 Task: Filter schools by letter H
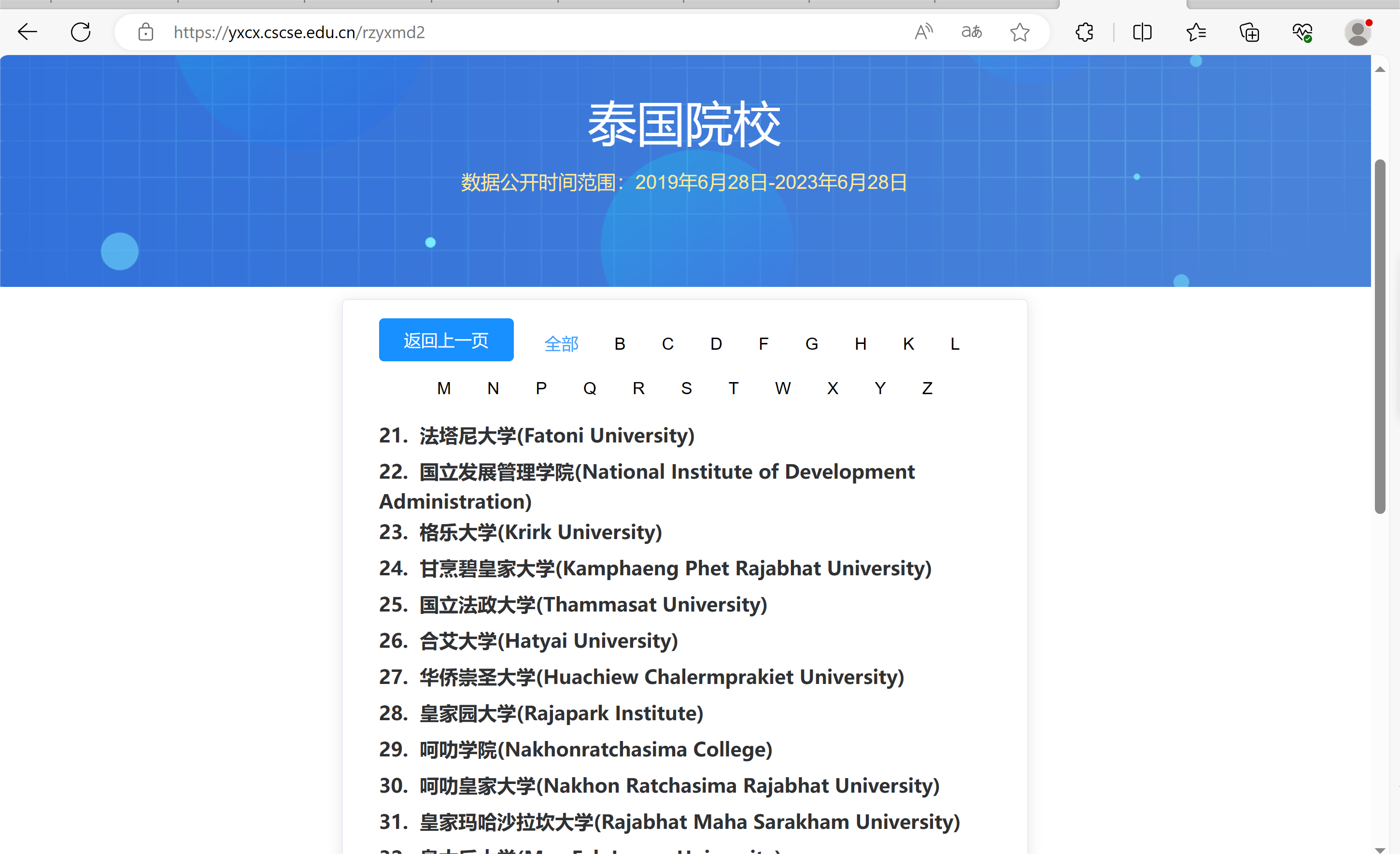point(860,344)
